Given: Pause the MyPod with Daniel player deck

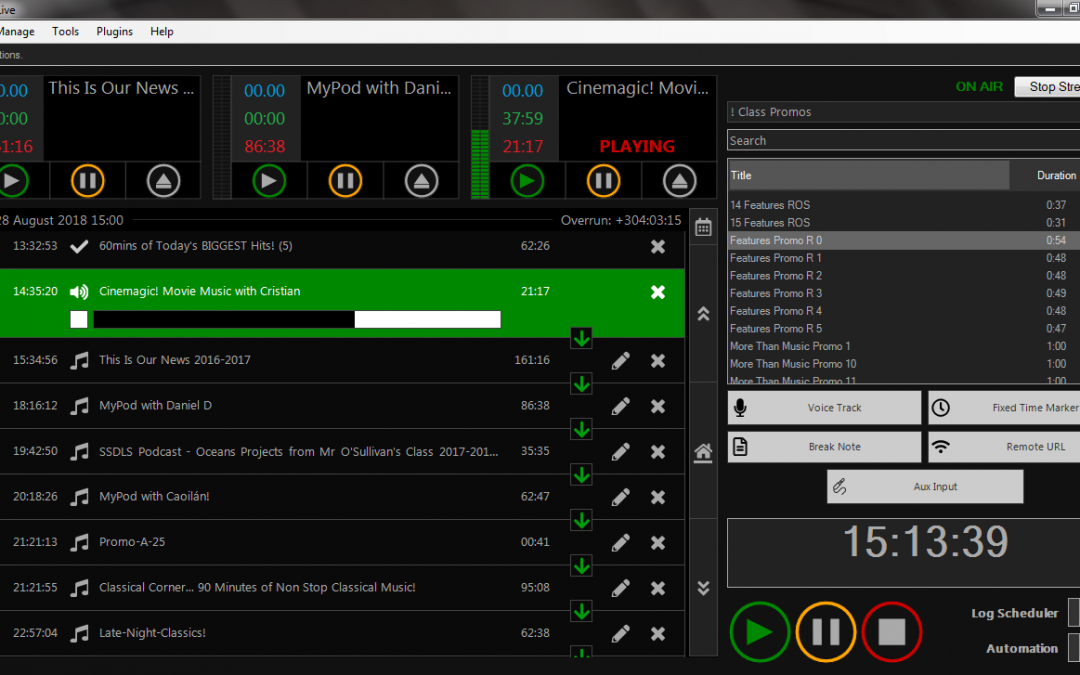Looking at the screenshot, I should [x=345, y=181].
